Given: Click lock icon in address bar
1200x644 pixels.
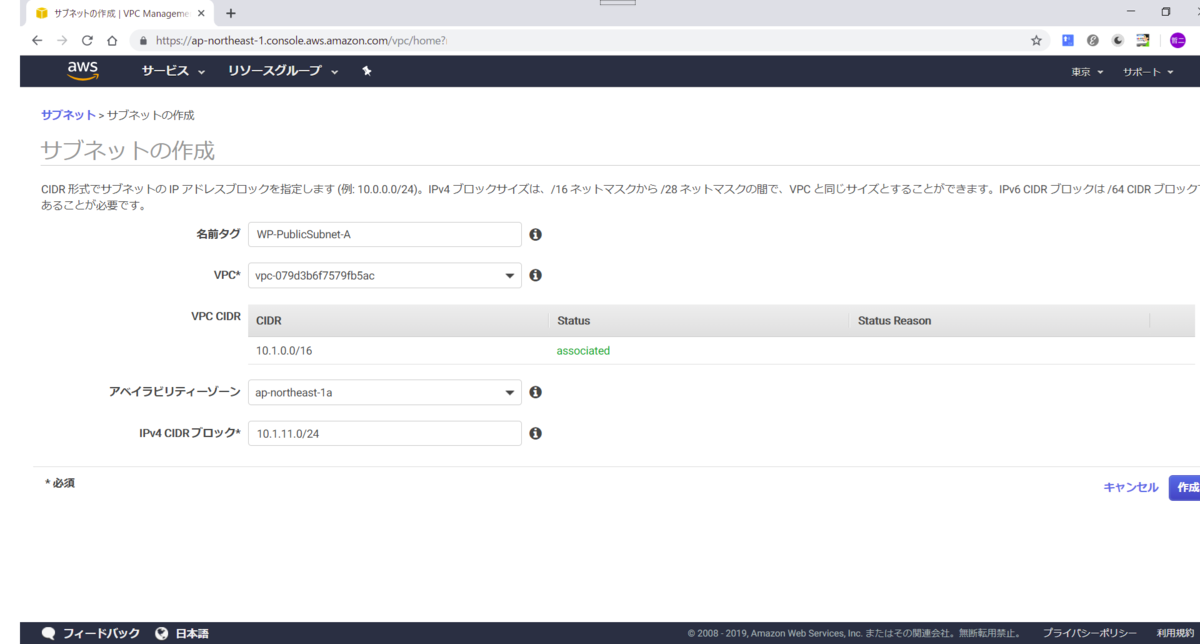Looking at the screenshot, I should [143, 41].
